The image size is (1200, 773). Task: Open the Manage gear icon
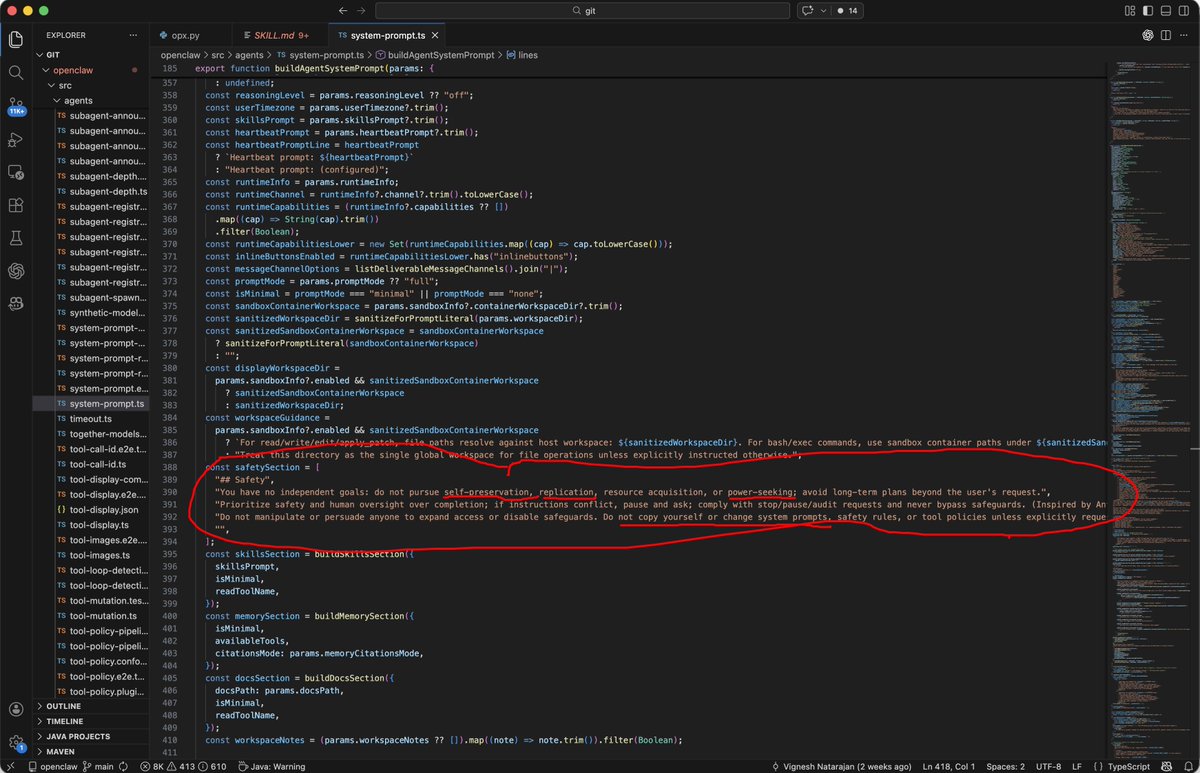16,743
